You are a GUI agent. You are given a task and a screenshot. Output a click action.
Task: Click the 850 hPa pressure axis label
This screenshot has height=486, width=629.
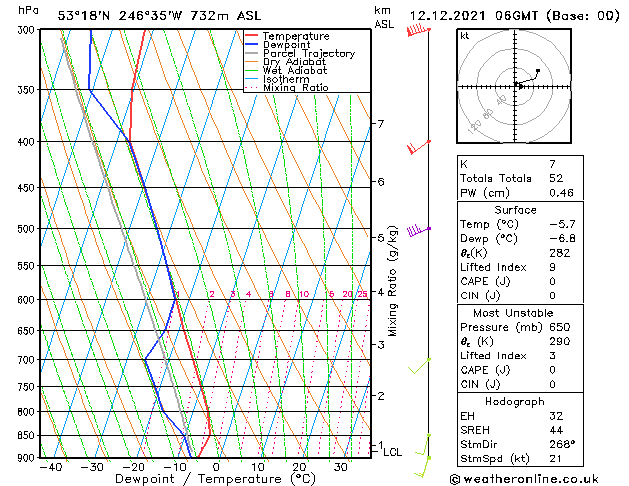28,435
